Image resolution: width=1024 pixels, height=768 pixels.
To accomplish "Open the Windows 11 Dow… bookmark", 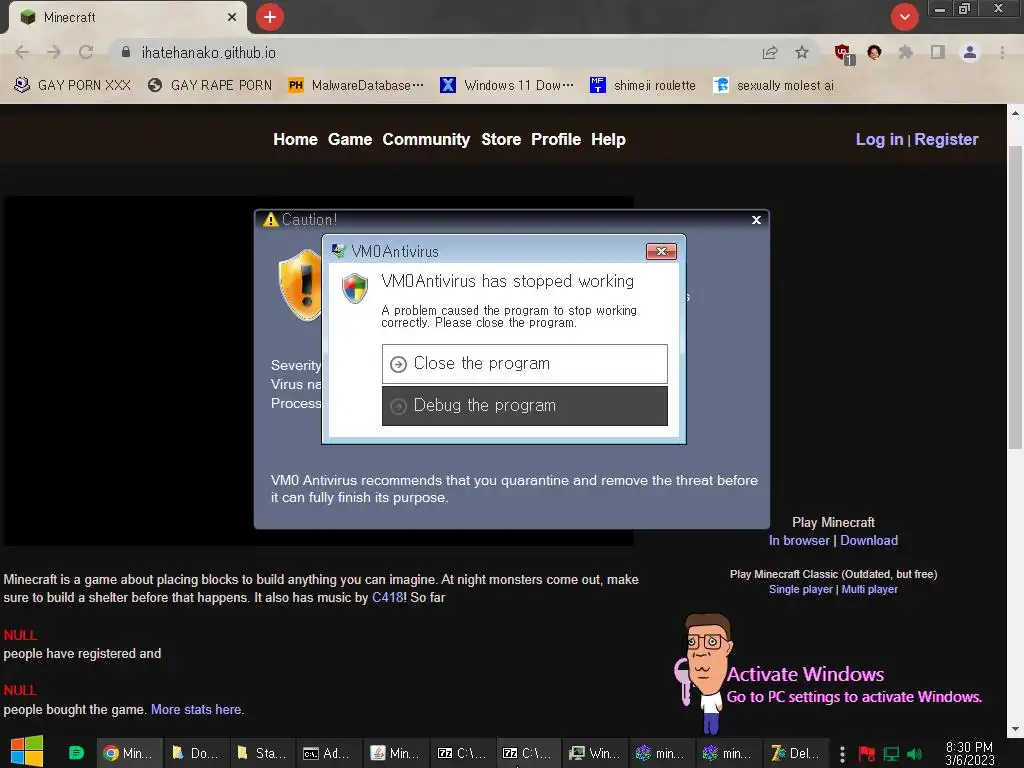I will (507, 85).
